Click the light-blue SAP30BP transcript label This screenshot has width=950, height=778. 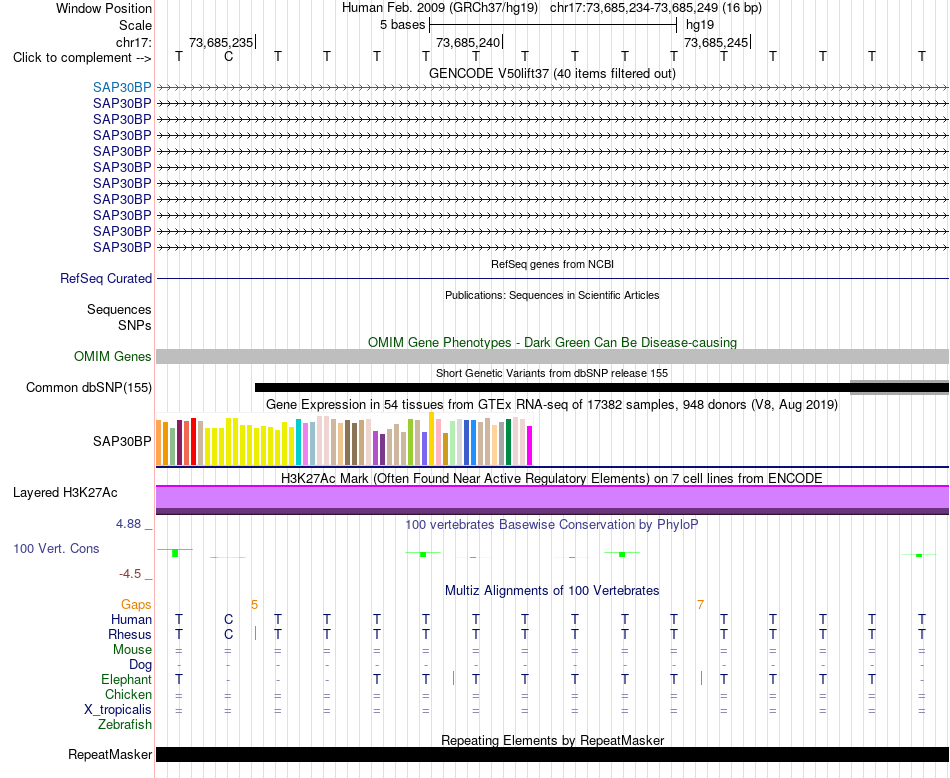(x=122, y=87)
